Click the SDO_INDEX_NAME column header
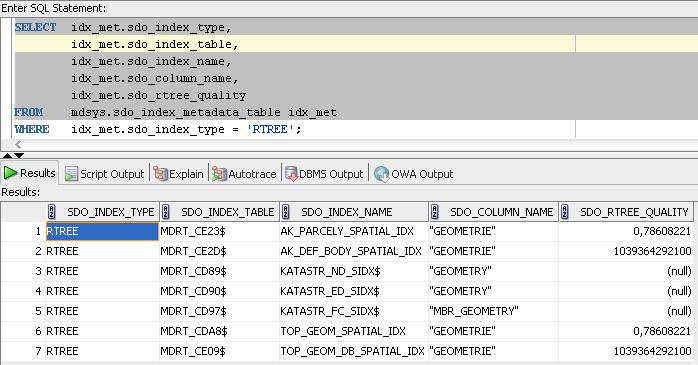 354,212
